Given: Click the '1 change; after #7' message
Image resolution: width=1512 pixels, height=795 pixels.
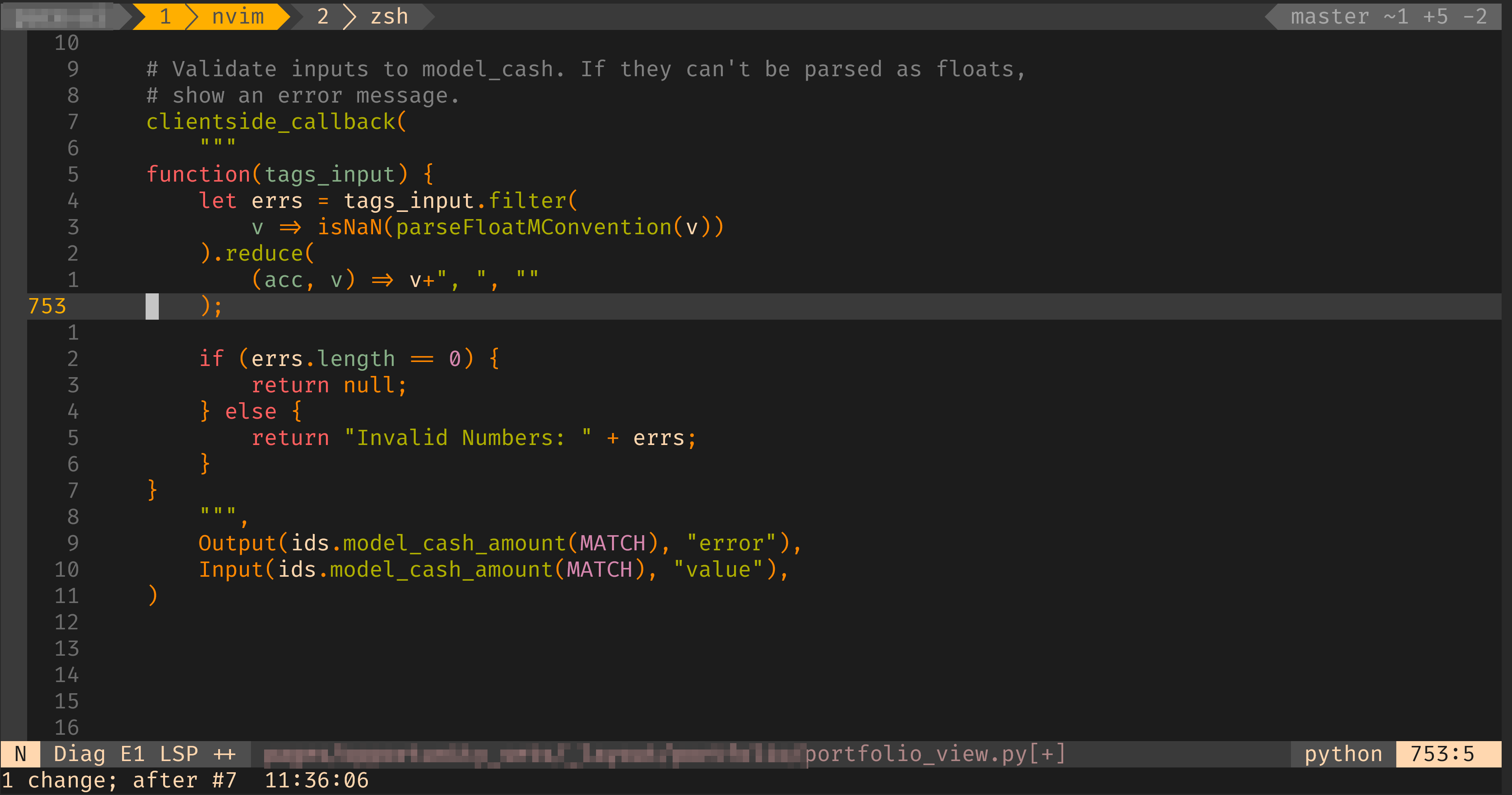Looking at the screenshot, I should tap(119, 780).
